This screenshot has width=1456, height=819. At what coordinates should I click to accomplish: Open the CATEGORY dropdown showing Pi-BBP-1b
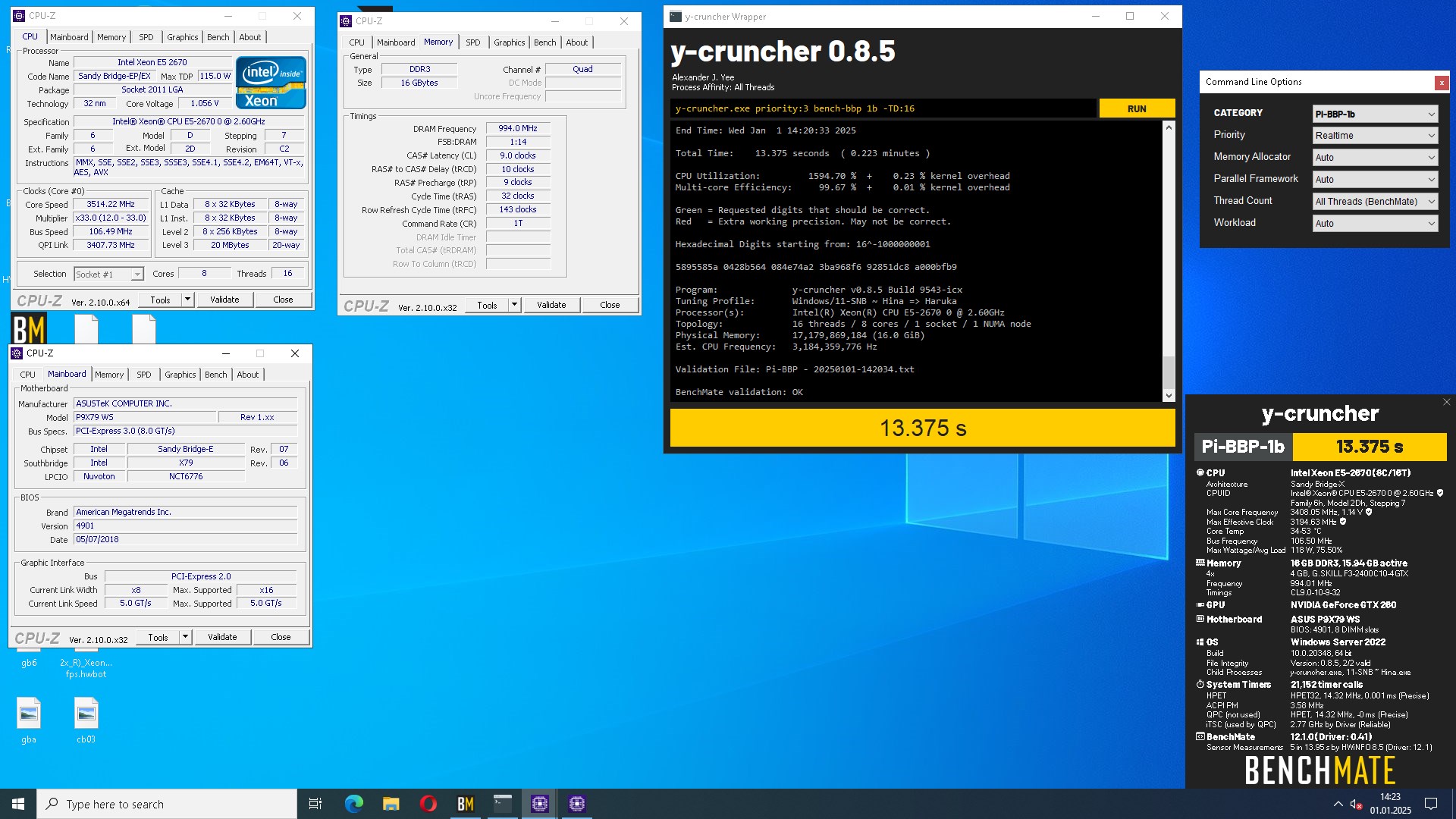pyautogui.click(x=1375, y=114)
